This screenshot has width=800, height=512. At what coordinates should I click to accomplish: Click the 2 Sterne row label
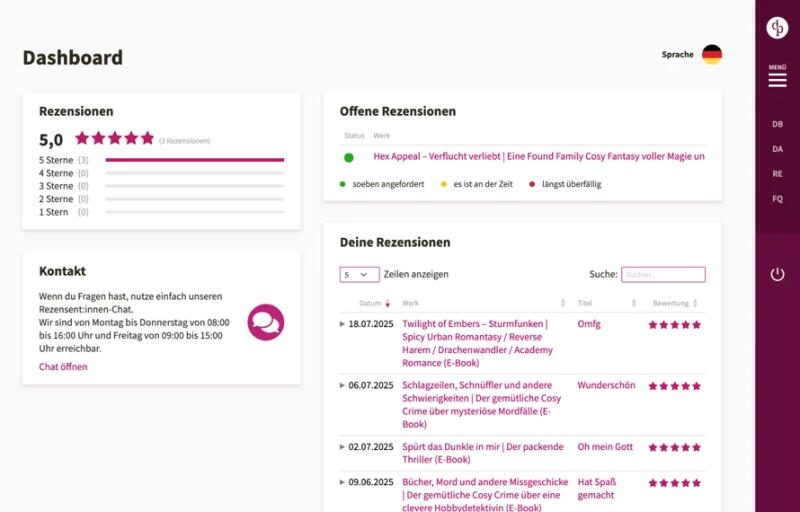point(56,199)
